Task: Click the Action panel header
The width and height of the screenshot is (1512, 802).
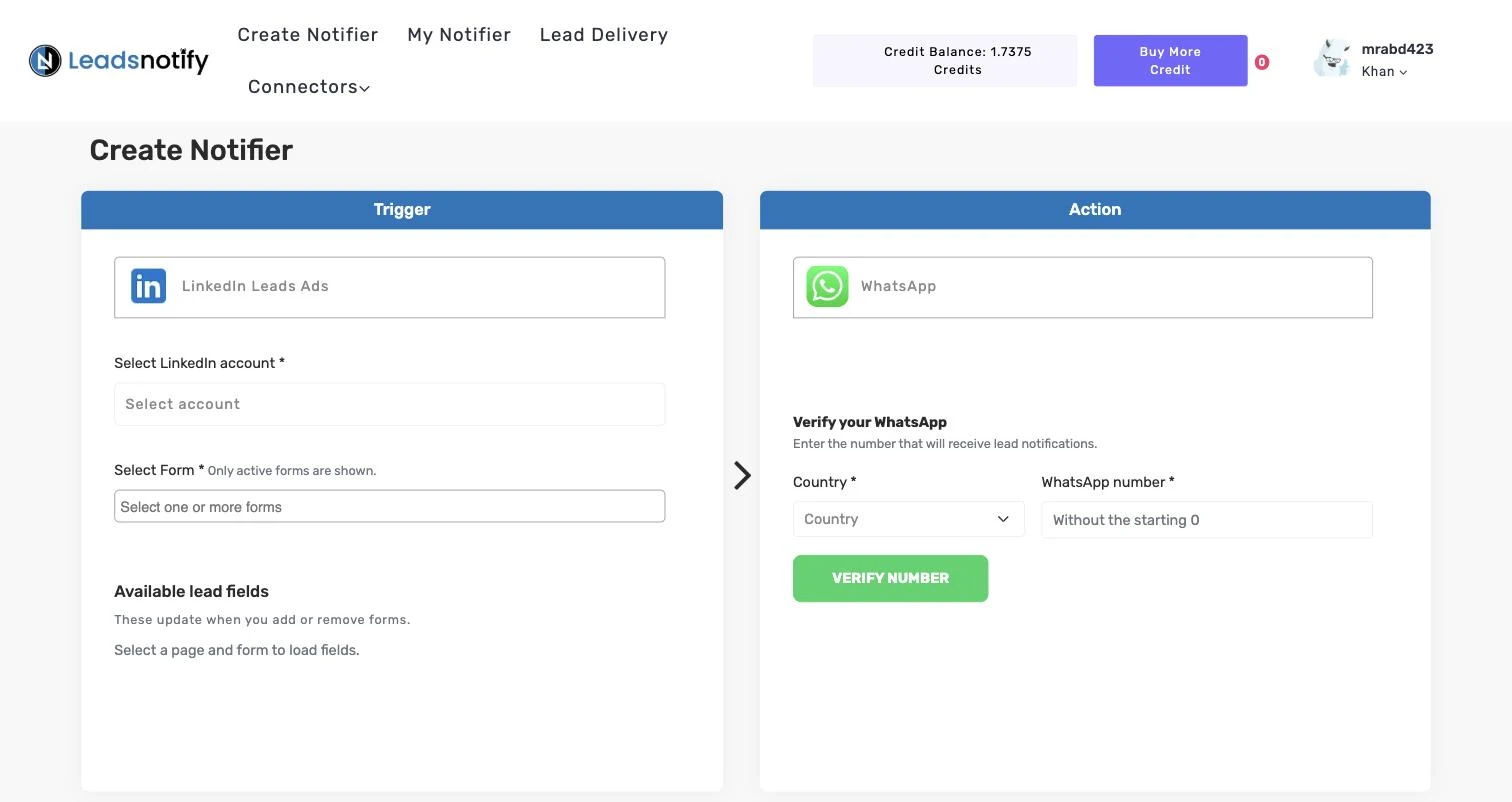Action: coord(1095,210)
